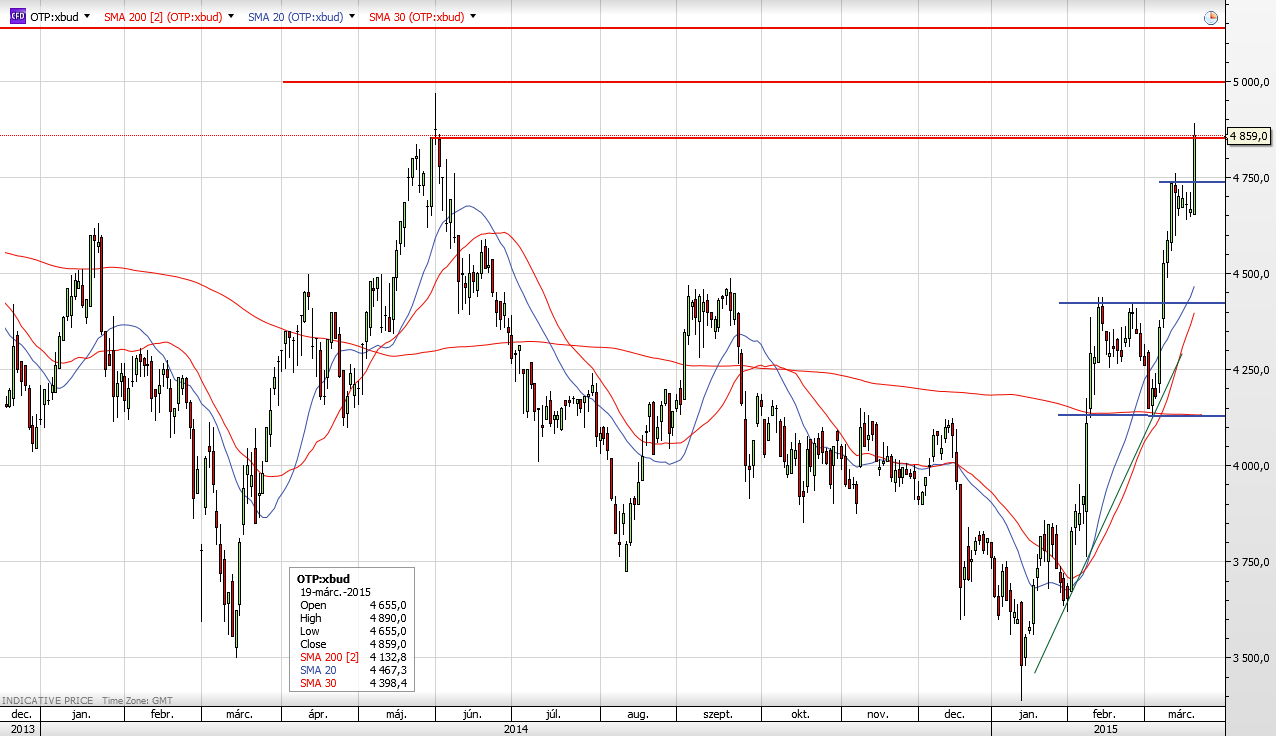Click the 'Time Zone: GMT' status text

(x=139, y=701)
